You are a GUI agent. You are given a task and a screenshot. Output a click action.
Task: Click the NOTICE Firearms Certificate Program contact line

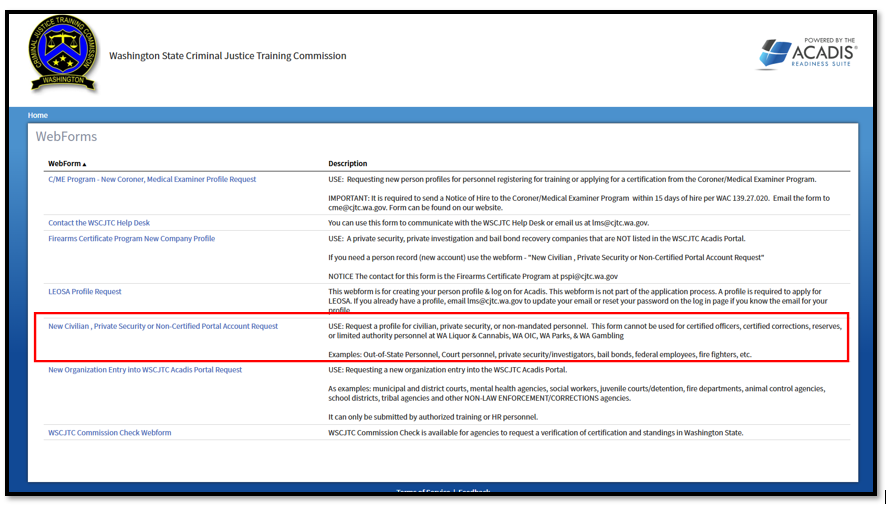coord(473,277)
